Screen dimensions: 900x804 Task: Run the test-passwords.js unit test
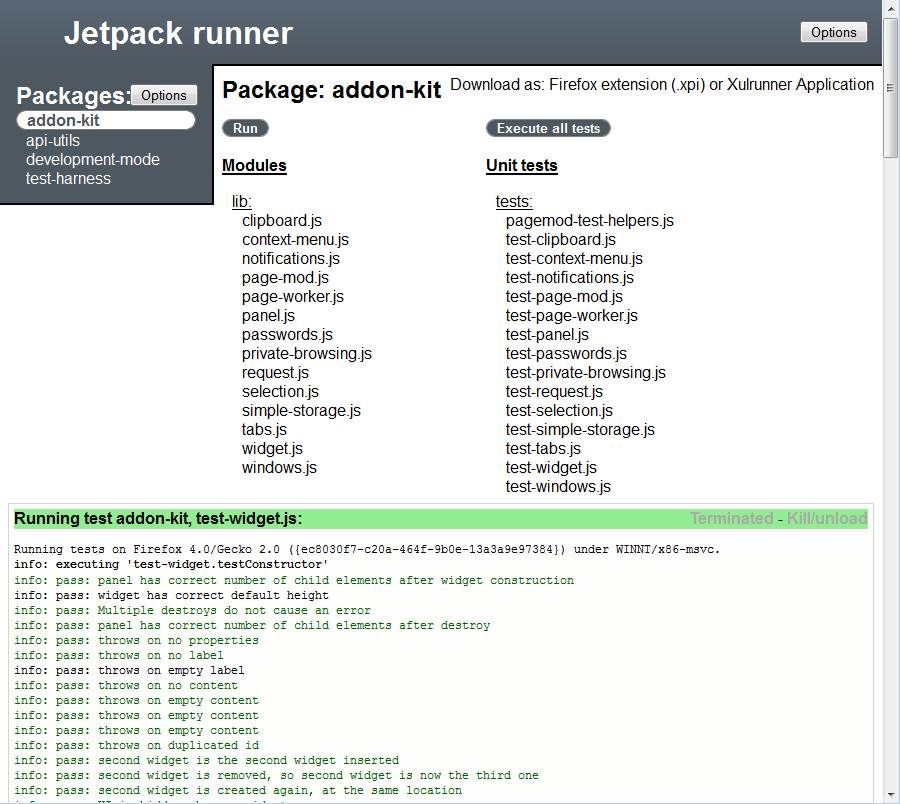tap(566, 353)
